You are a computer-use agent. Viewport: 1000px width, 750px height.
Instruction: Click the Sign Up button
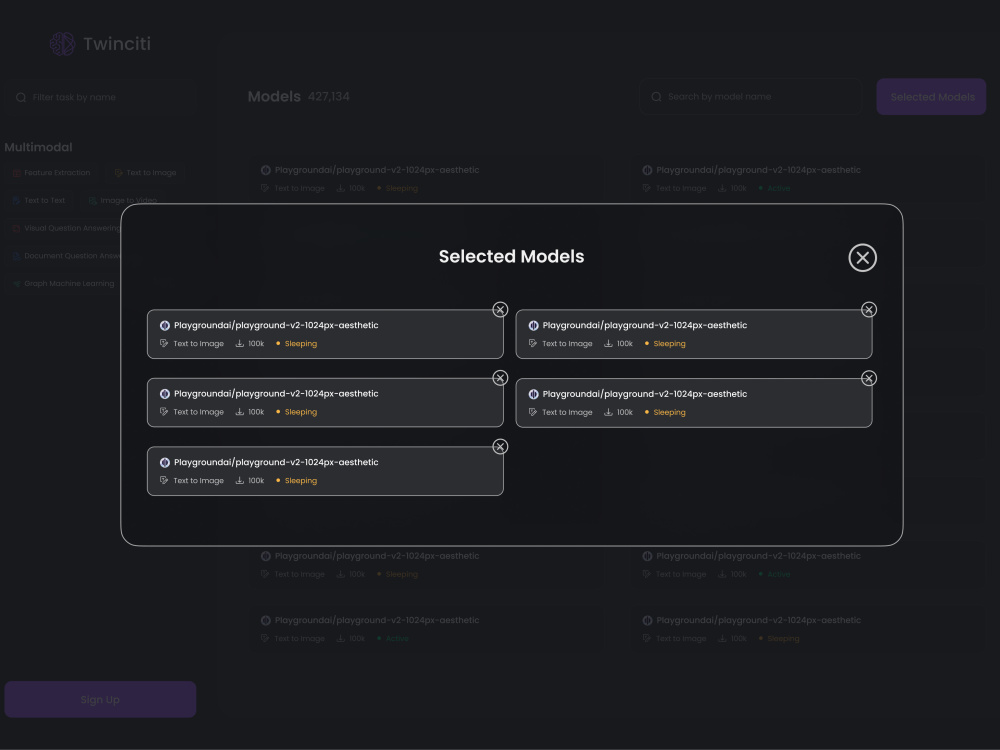[x=100, y=700]
